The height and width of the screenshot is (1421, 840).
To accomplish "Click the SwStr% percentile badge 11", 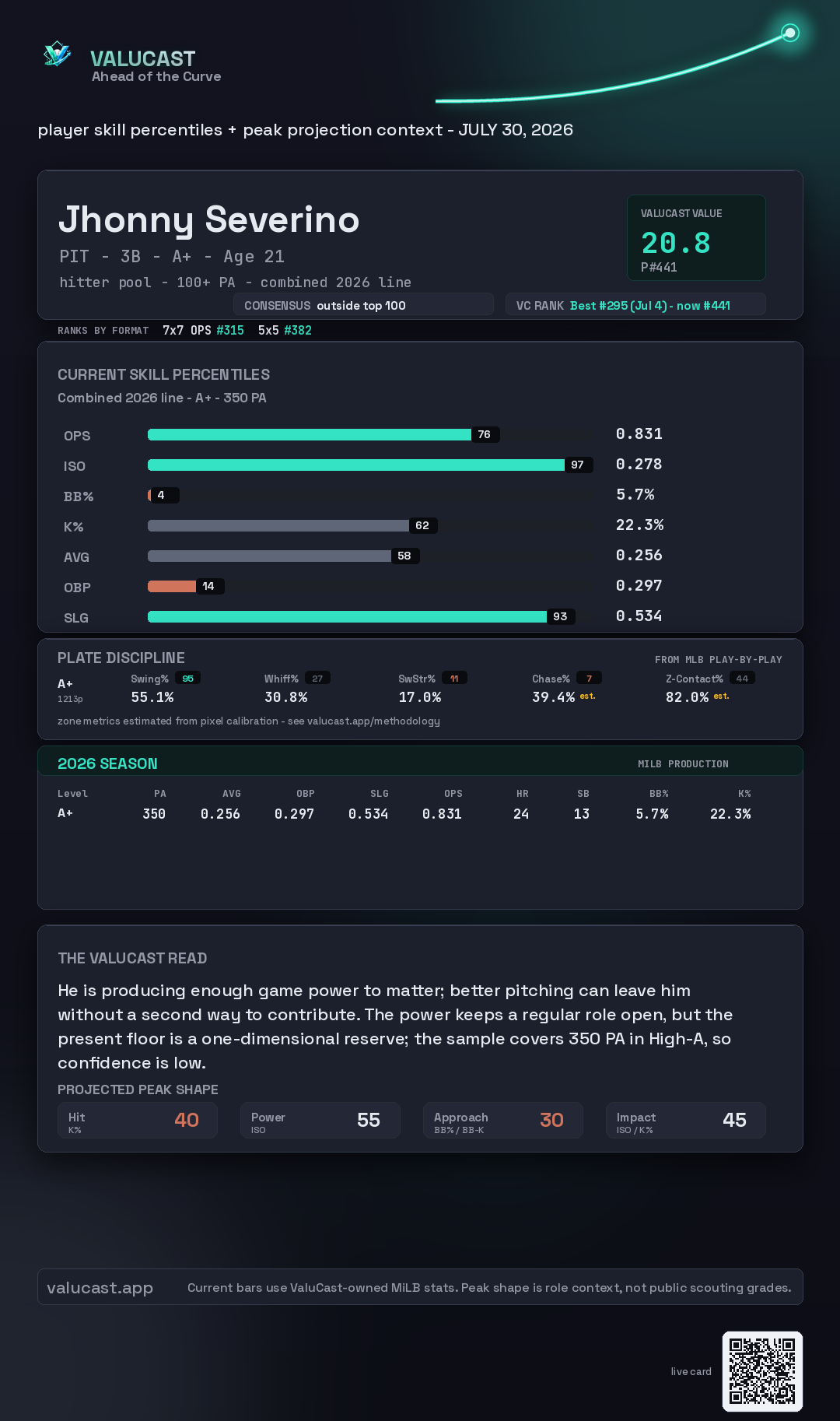I will [454, 679].
